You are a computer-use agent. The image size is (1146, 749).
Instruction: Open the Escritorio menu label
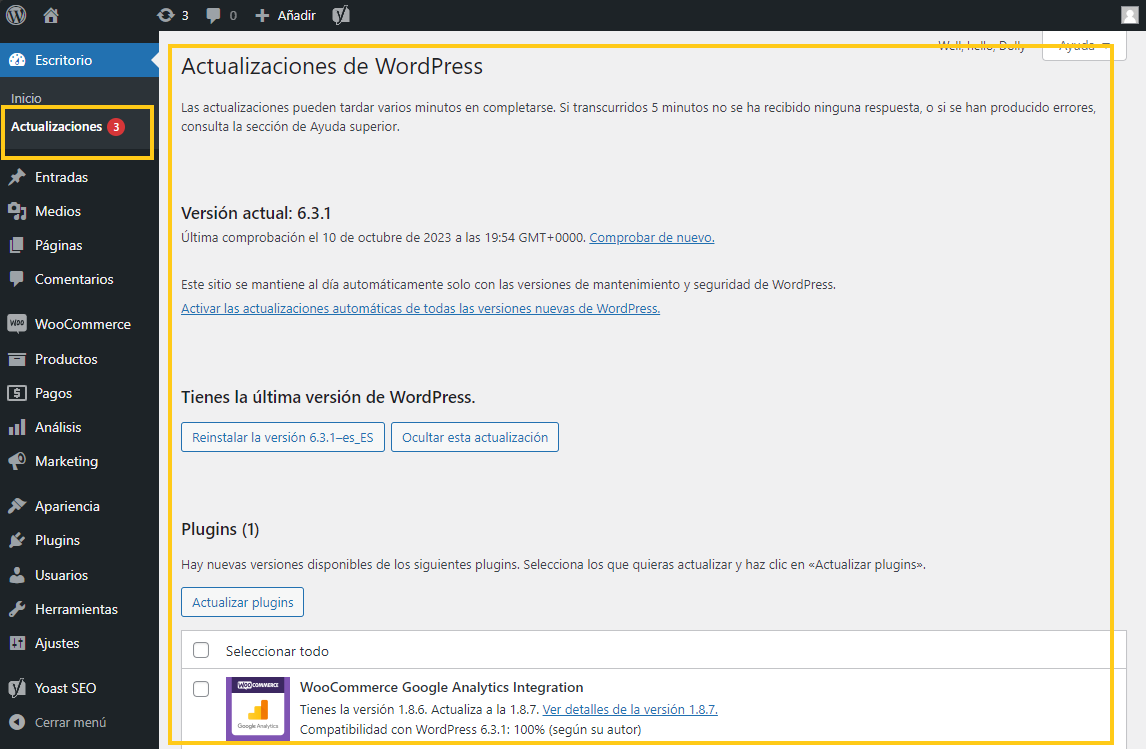(x=64, y=60)
